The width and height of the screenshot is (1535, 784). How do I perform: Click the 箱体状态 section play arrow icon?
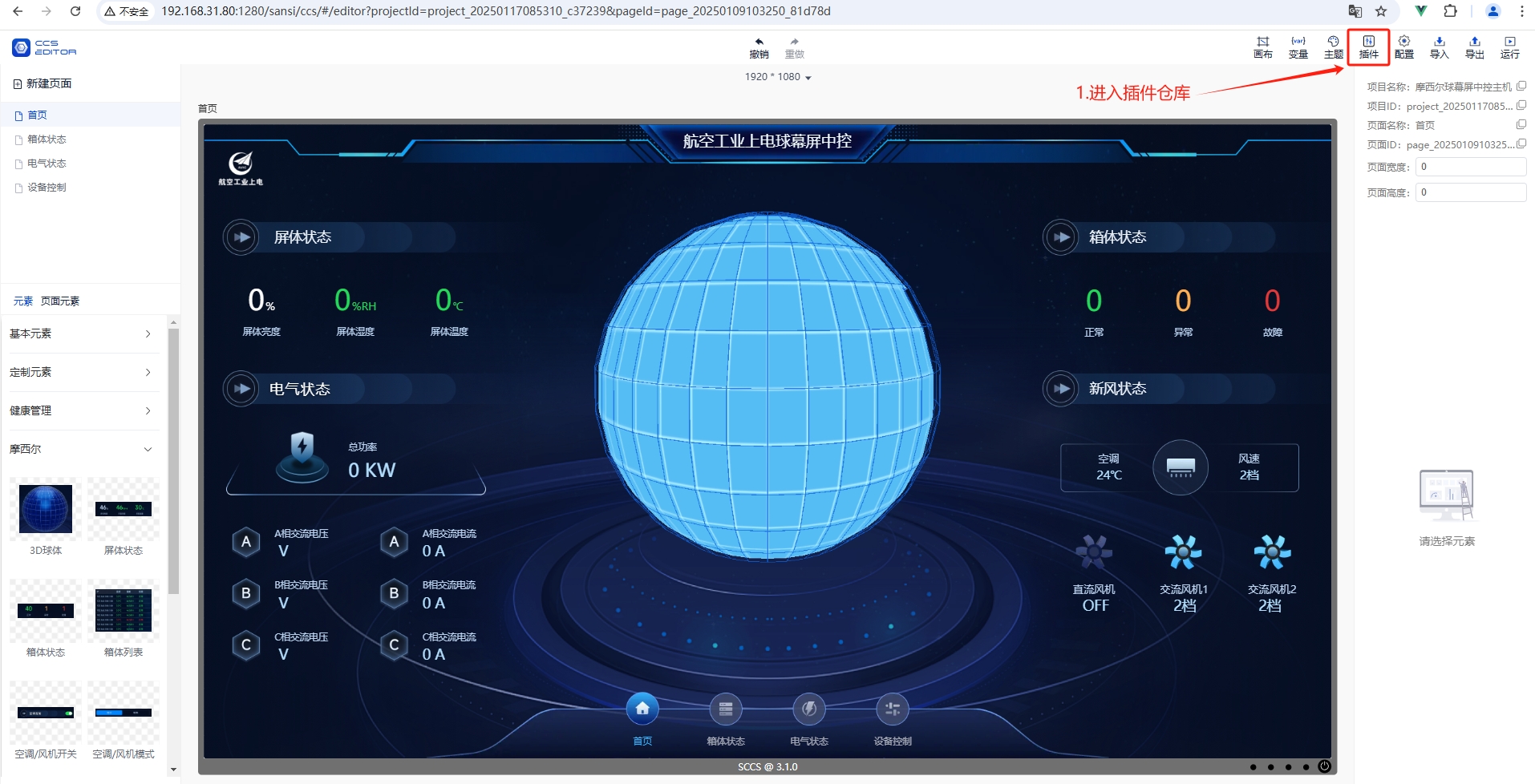pos(1060,237)
